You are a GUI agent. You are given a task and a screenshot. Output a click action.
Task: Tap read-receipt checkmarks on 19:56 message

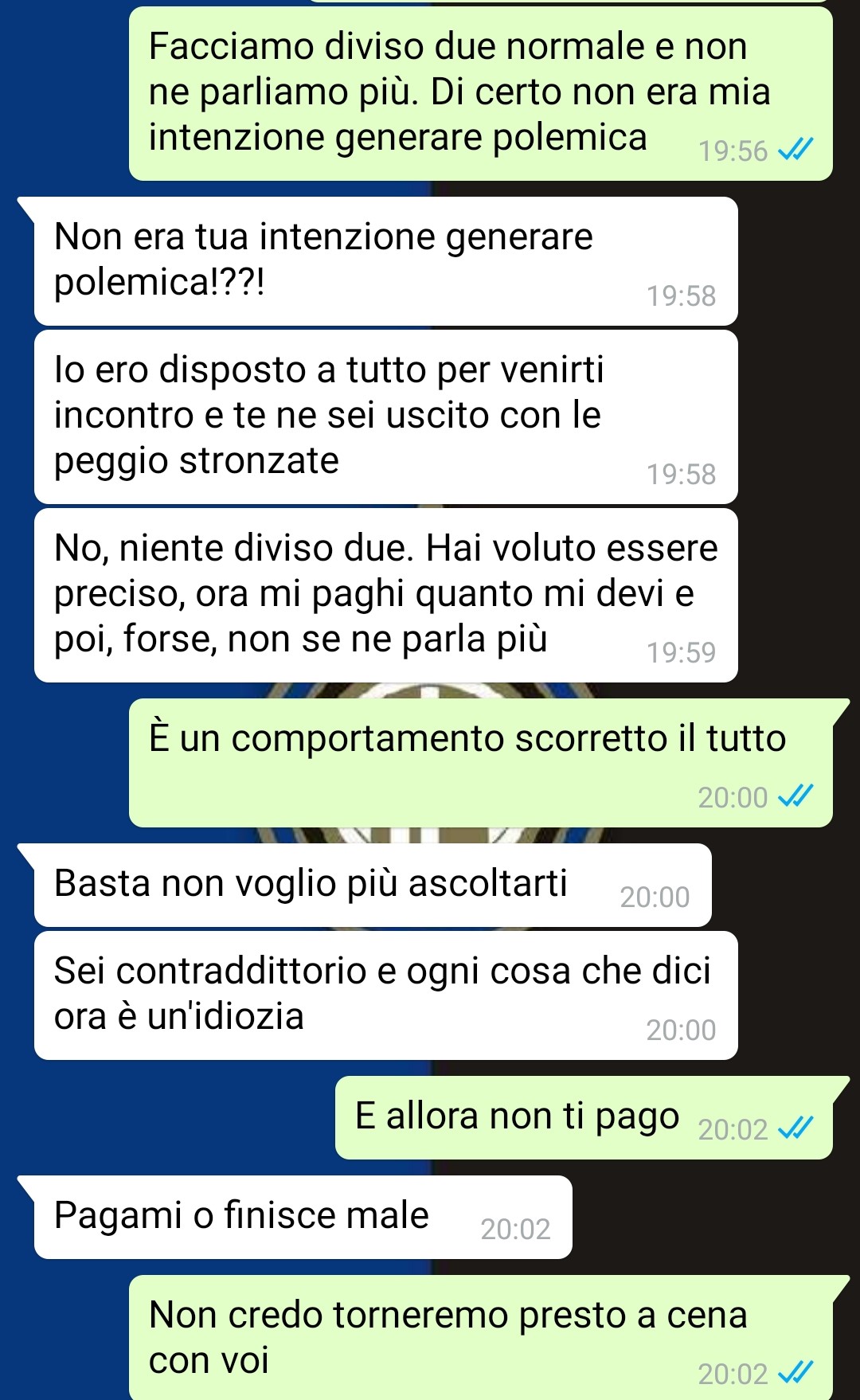pos(795,149)
